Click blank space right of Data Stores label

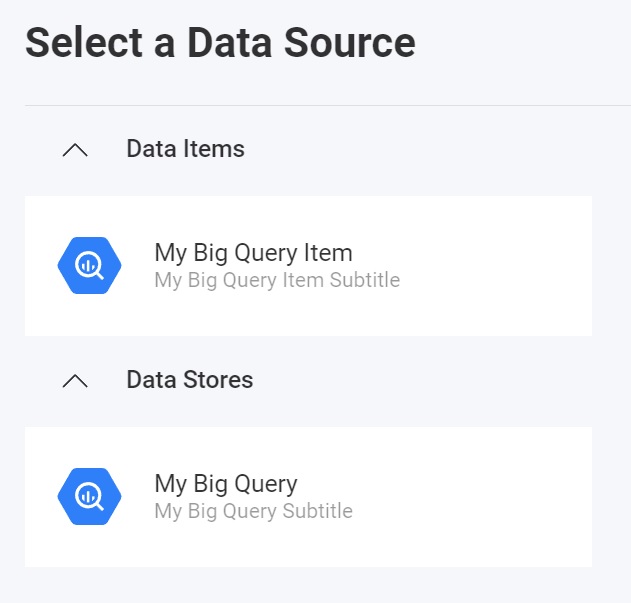pos(420,381)
